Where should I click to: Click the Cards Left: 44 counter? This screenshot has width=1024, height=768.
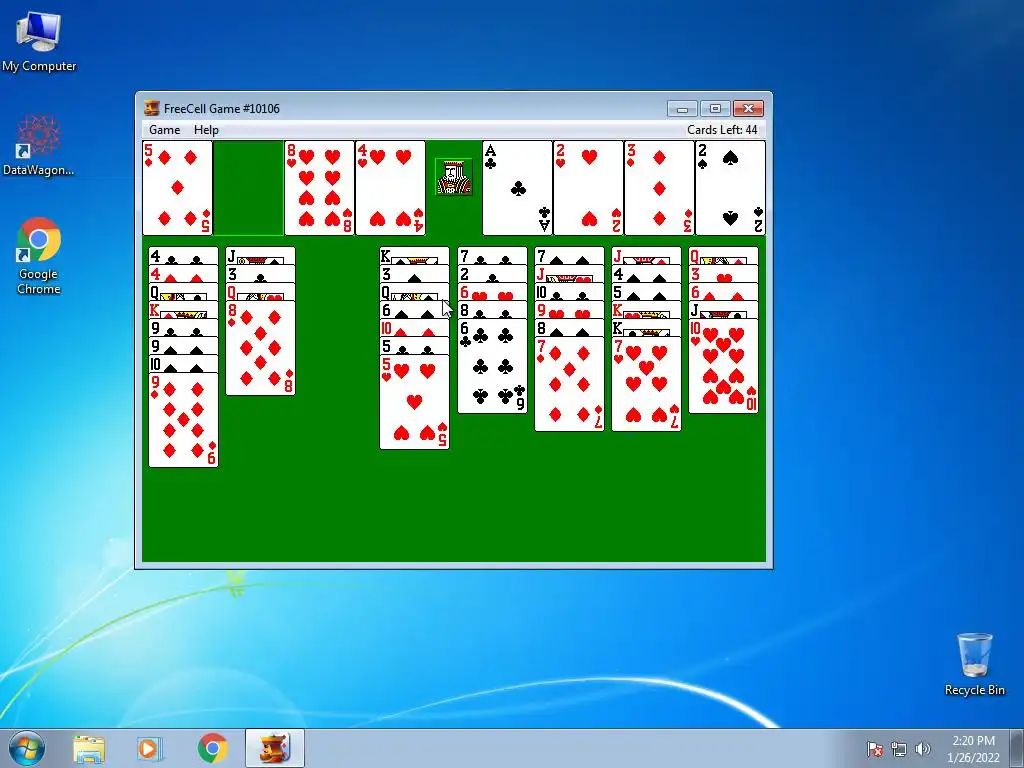pyautogui.click(x=722, y=130)
